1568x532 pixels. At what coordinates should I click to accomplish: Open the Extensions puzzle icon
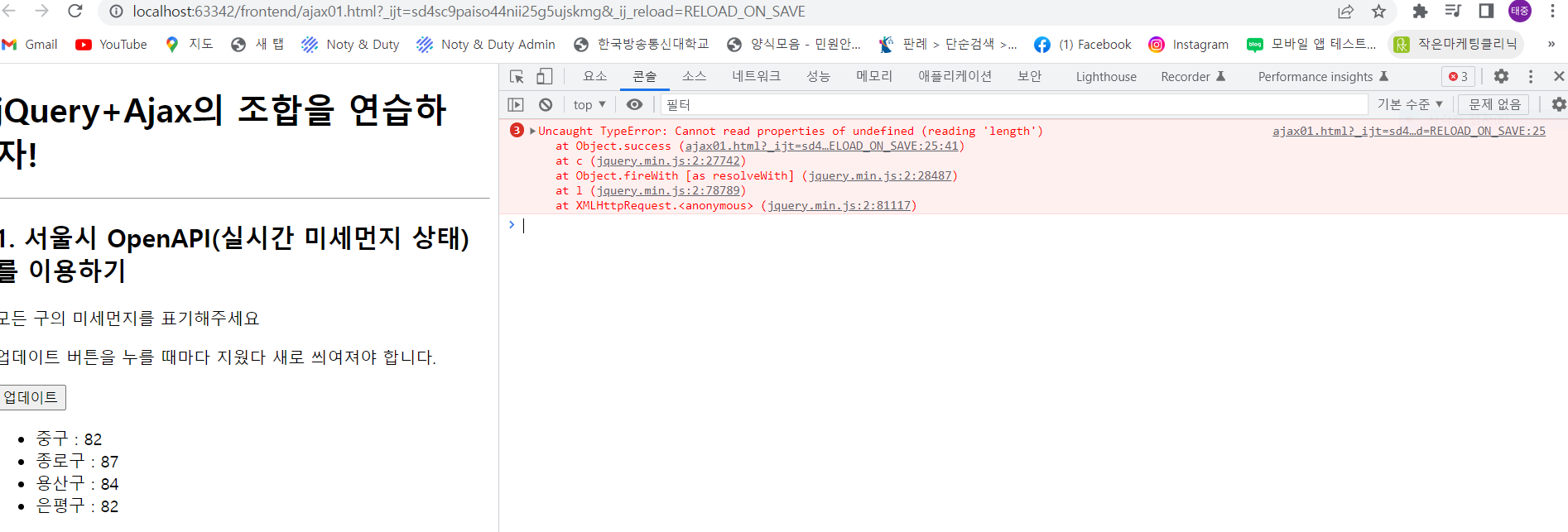[1420, 12]
